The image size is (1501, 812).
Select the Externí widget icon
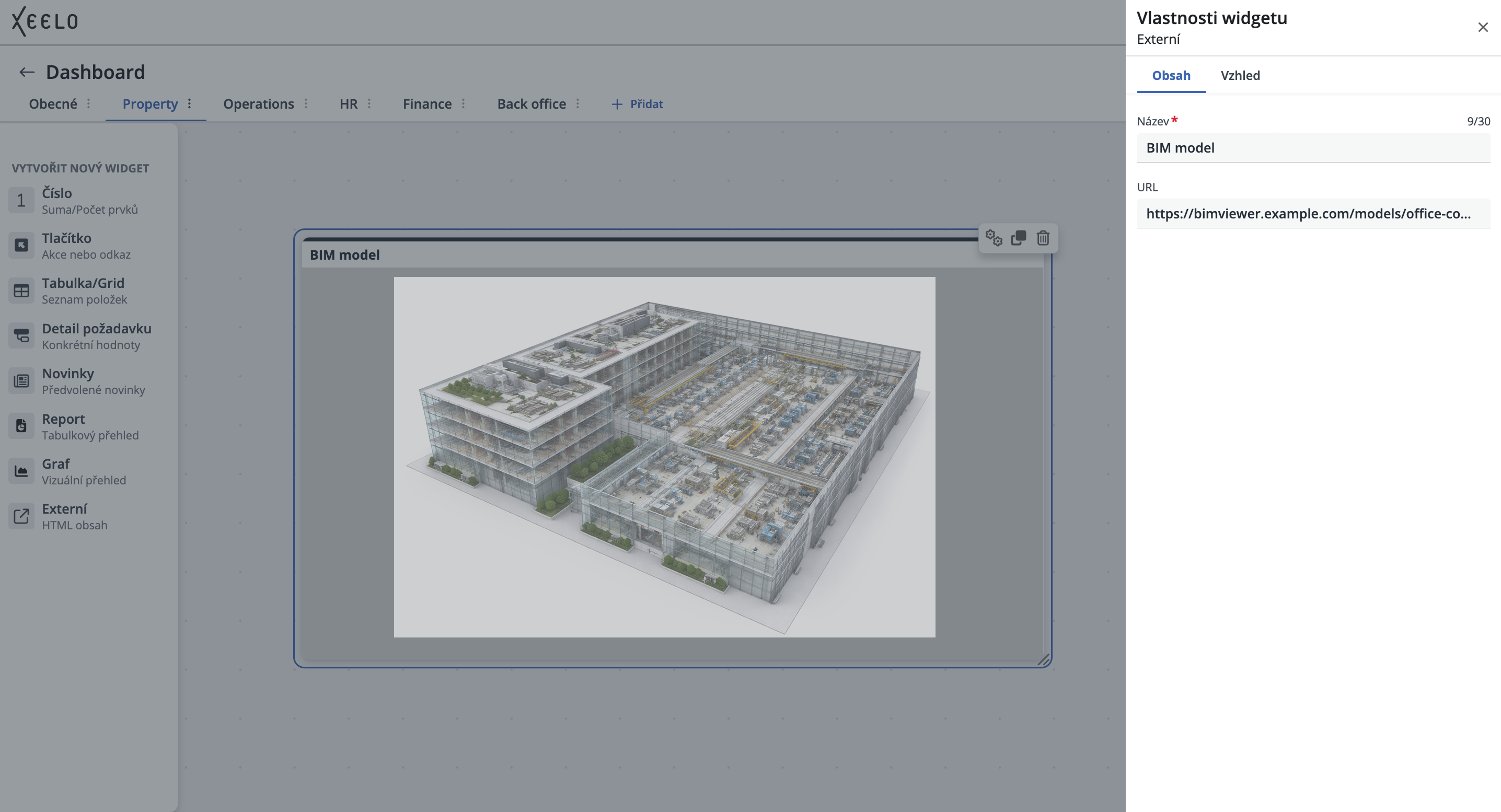click(x=21, y=516)
